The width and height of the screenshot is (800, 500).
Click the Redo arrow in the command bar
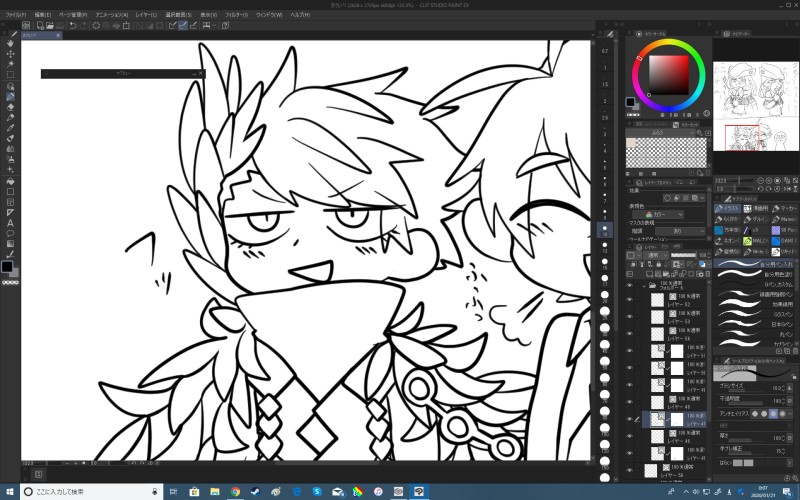coord(83,25)
